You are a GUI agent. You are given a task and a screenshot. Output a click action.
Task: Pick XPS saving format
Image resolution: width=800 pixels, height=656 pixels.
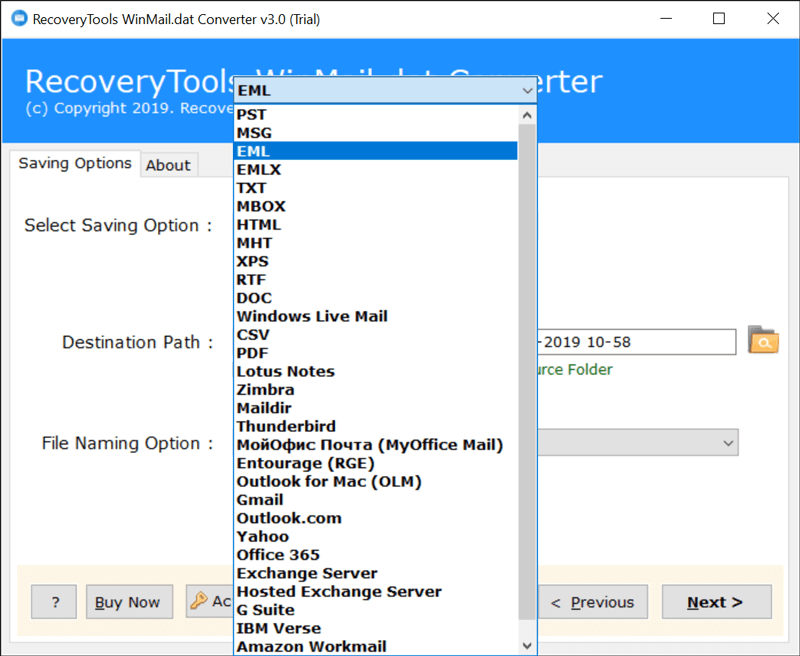[x=376, y=261]
